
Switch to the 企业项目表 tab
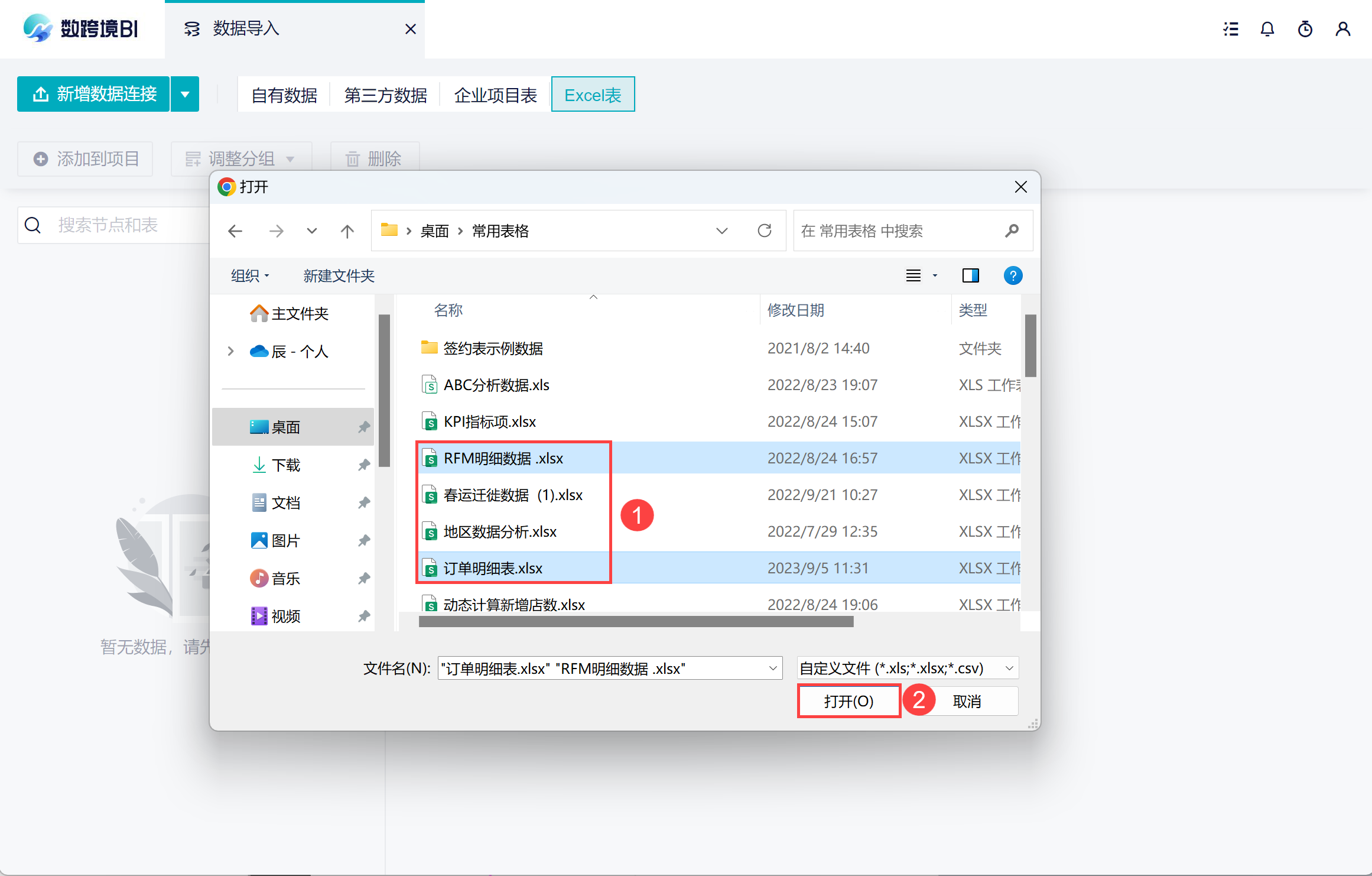(x=495, y=95)
